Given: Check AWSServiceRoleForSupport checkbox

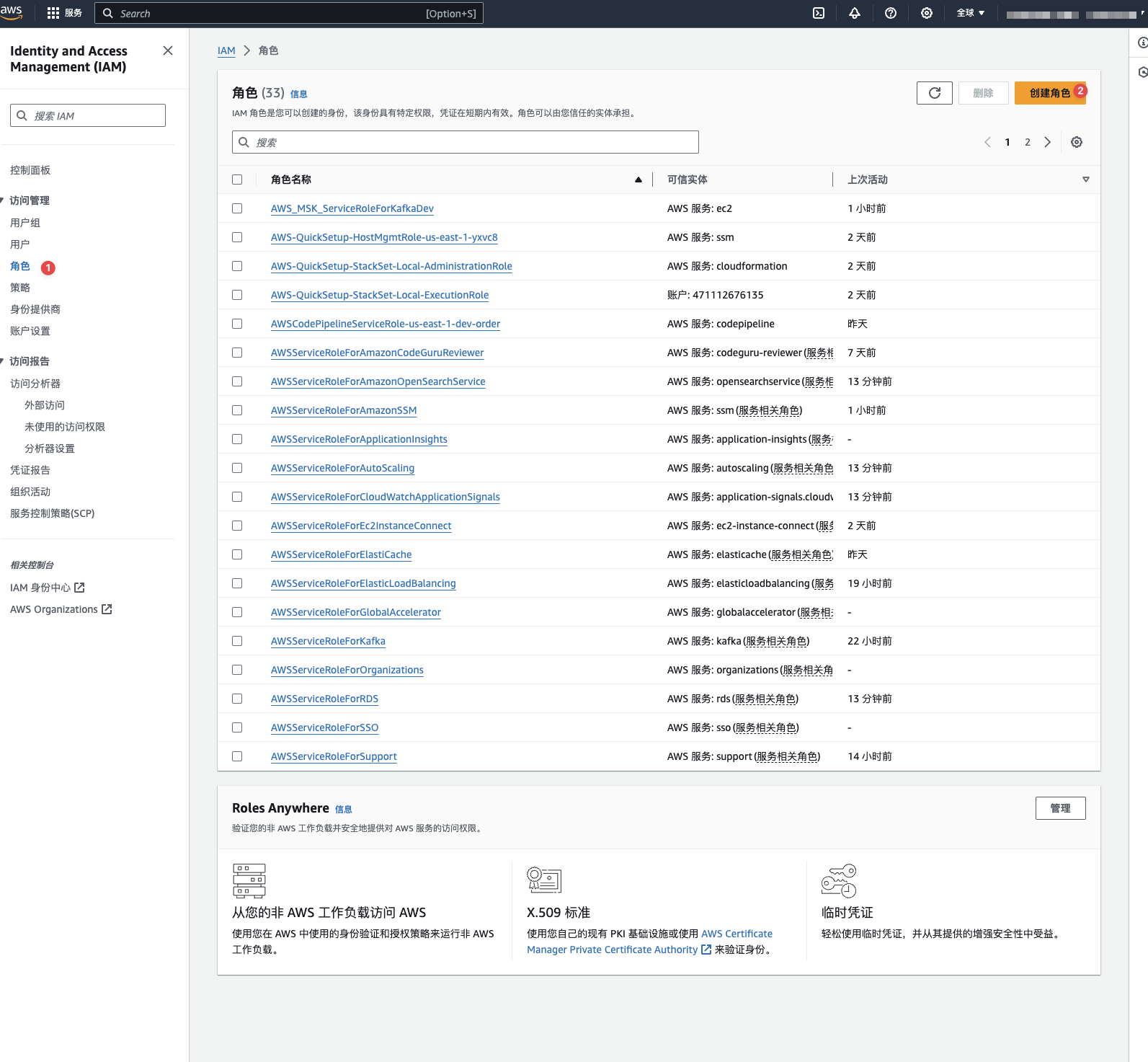Looking at the screenshot, I should point(237,756).
